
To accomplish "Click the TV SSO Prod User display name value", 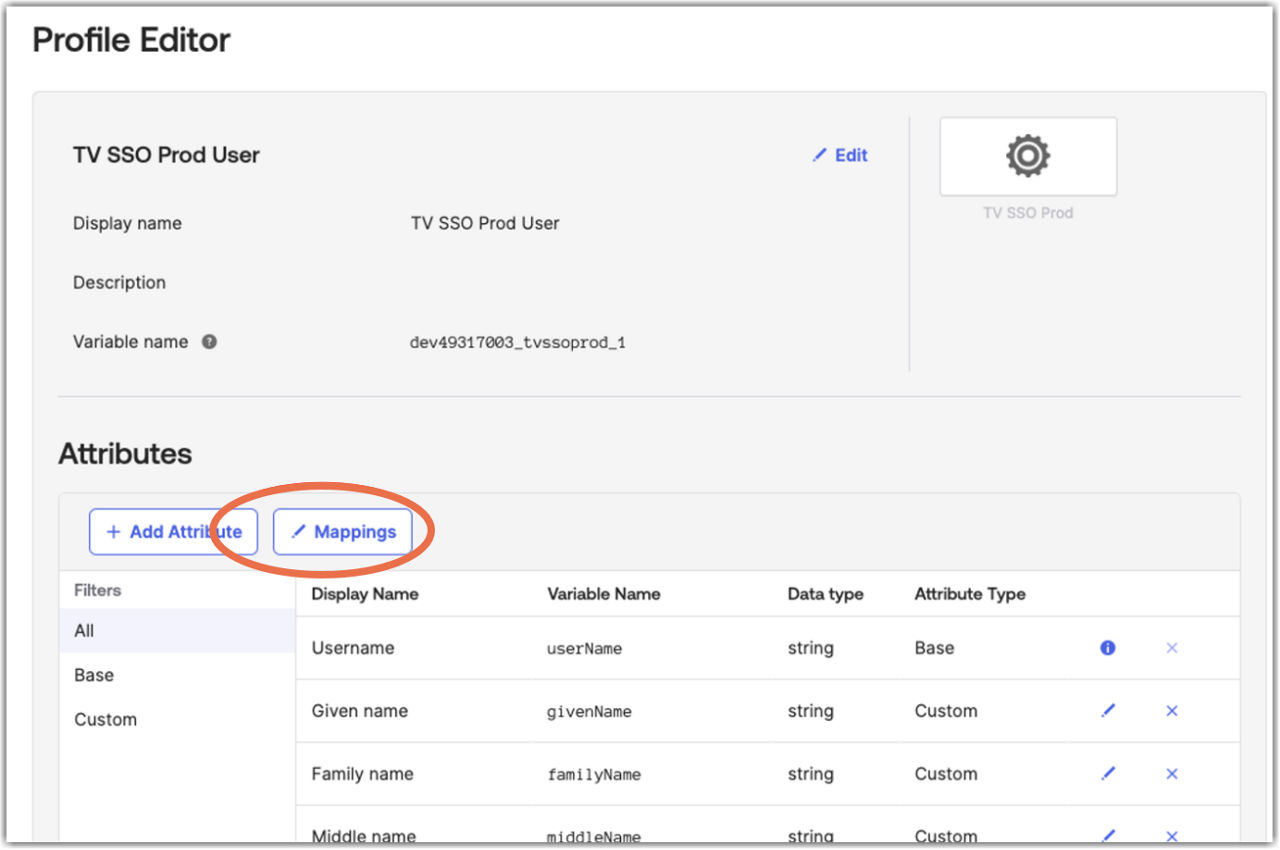I will 485,223.
